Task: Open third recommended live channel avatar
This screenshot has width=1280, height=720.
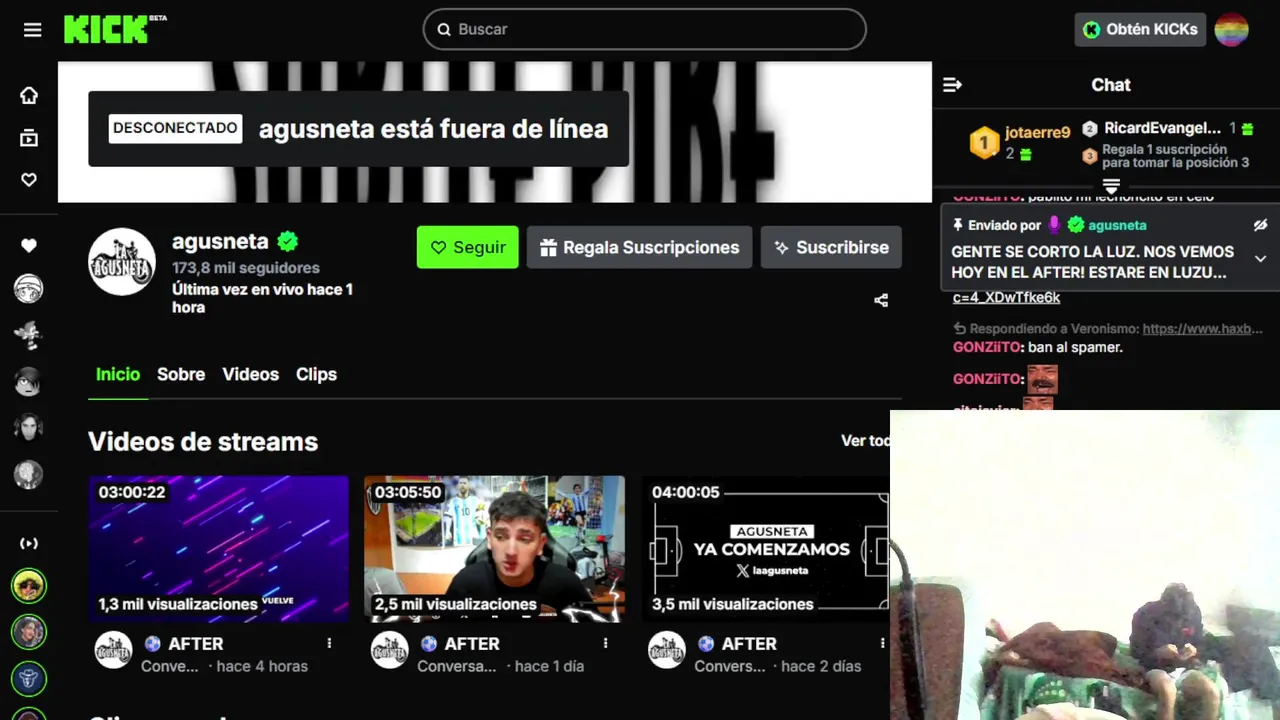Action: (x=29, y=679)
